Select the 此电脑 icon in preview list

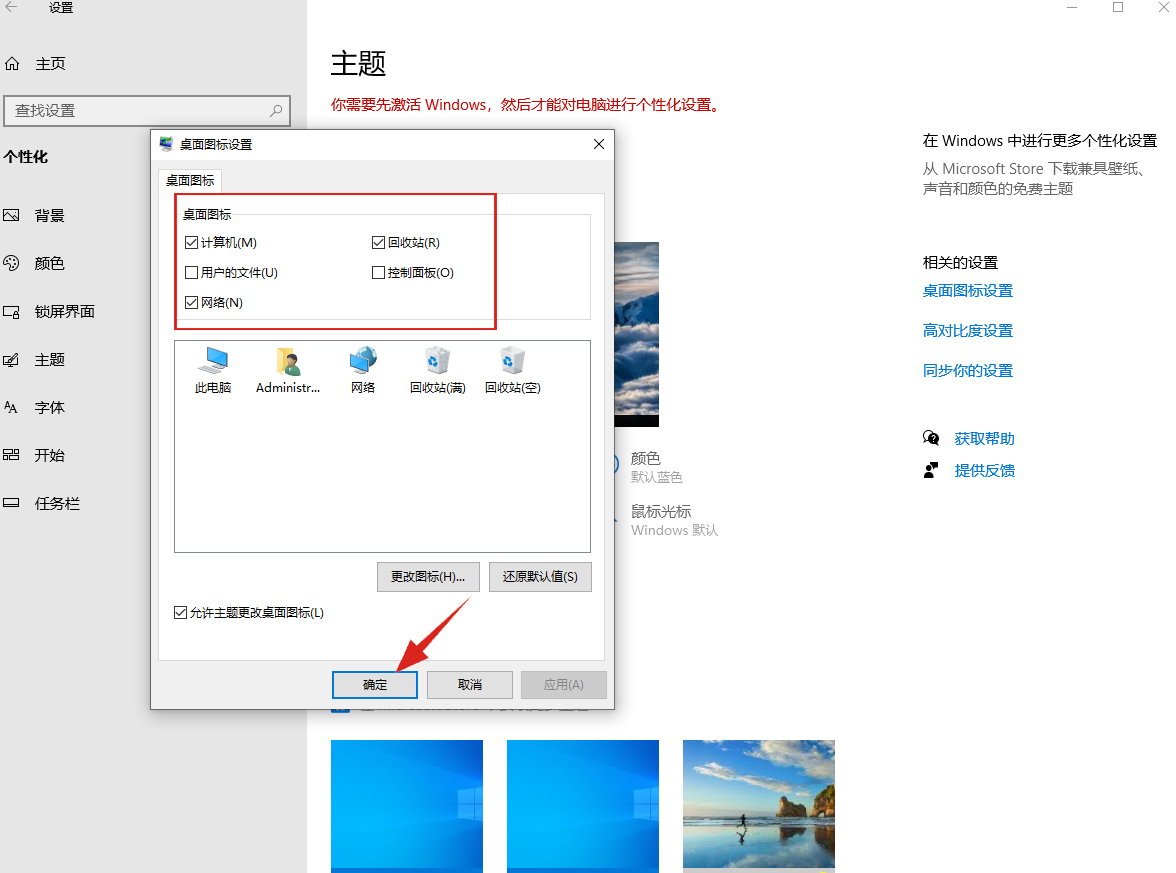point(213,370)
